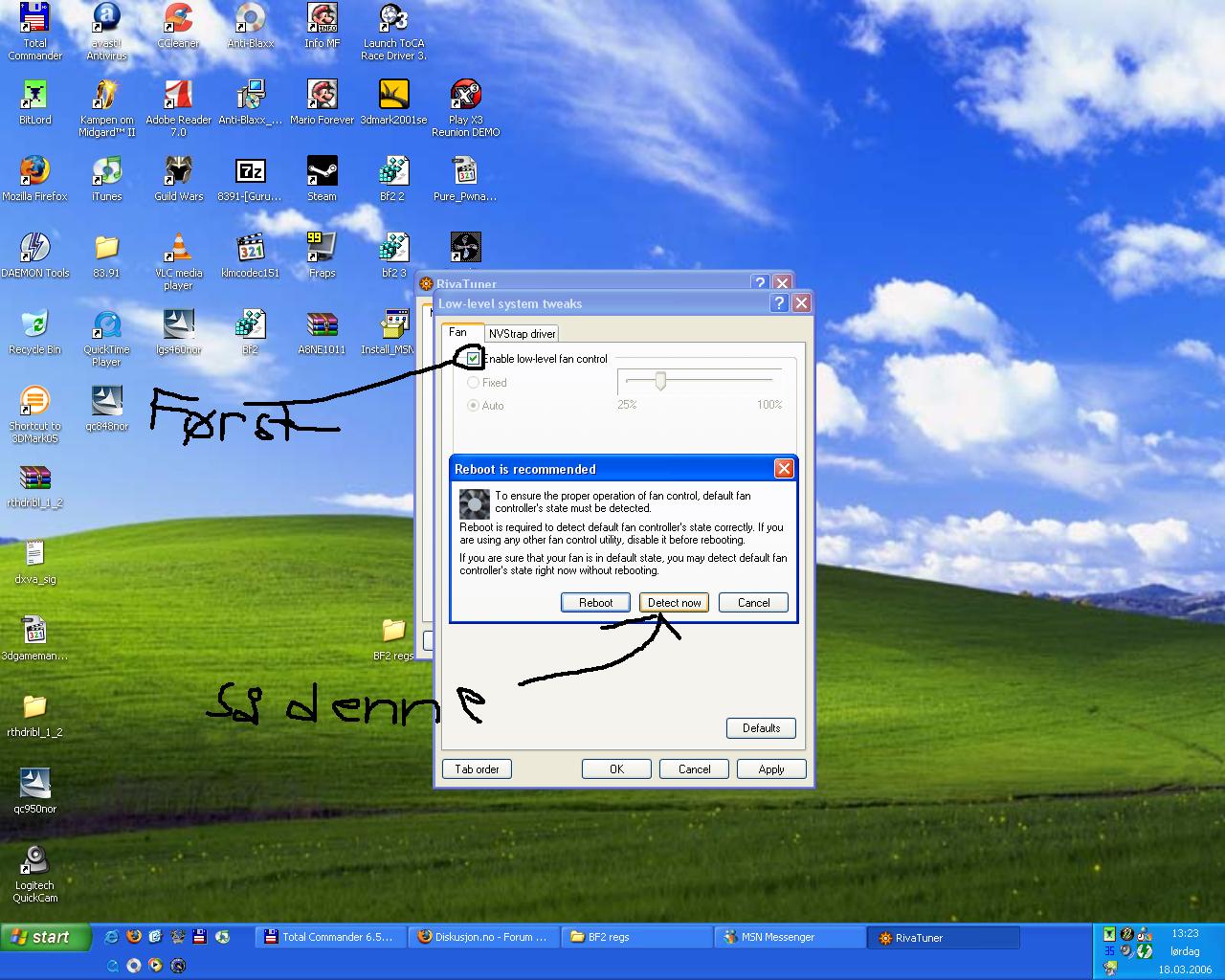The width and height of the screenshot is (1225, 980).
Task: Click Apply in Low-level system tweaks
Action: coord(771,769)
